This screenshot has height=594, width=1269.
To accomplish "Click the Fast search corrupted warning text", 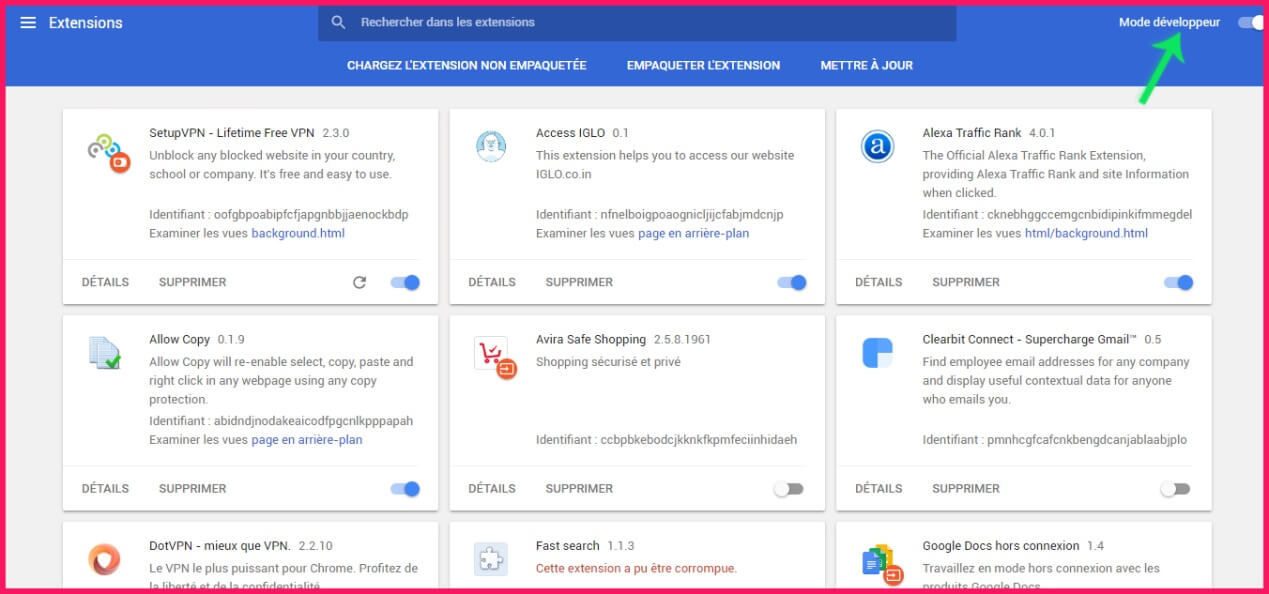I will (636, 569).
